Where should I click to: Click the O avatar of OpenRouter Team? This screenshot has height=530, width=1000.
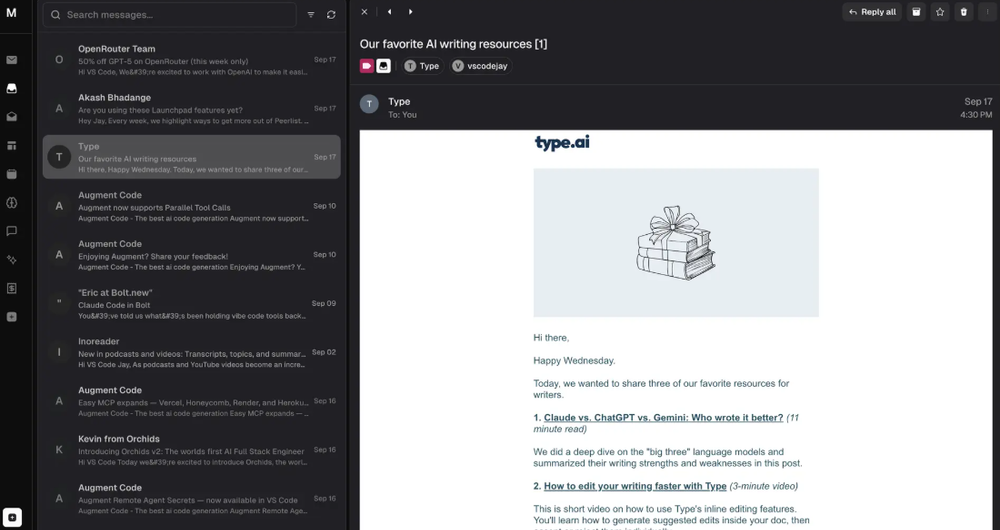pos(59,59)
